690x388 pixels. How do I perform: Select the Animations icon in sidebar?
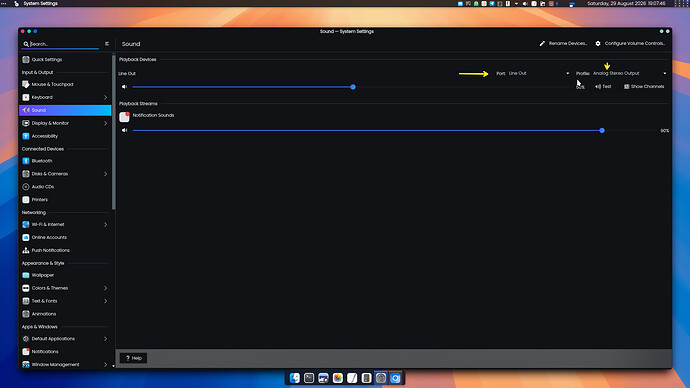[26, 314]
